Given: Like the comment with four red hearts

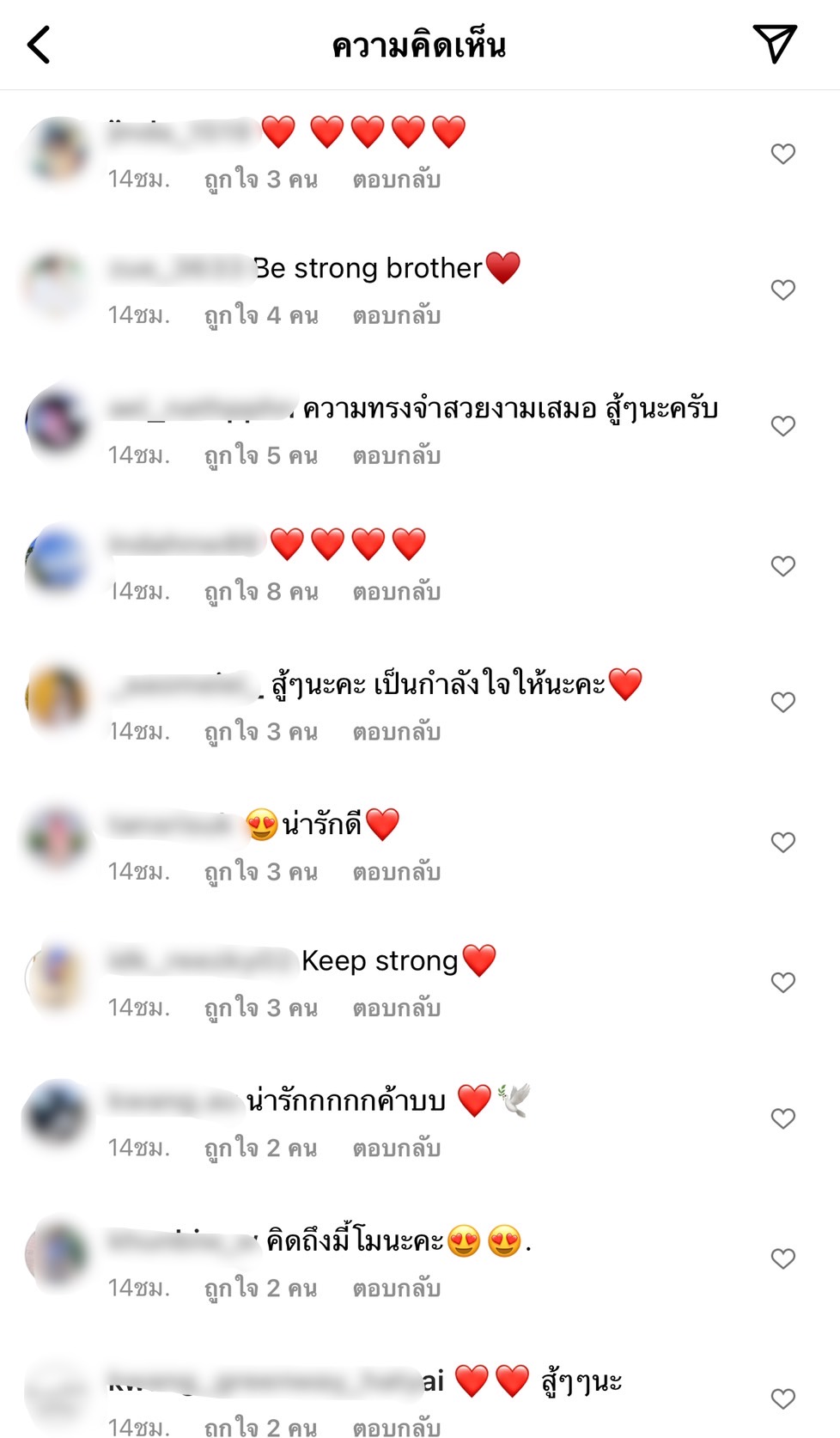Looking at the screenshot, I should pyautogui.click(x=782, y=565).
